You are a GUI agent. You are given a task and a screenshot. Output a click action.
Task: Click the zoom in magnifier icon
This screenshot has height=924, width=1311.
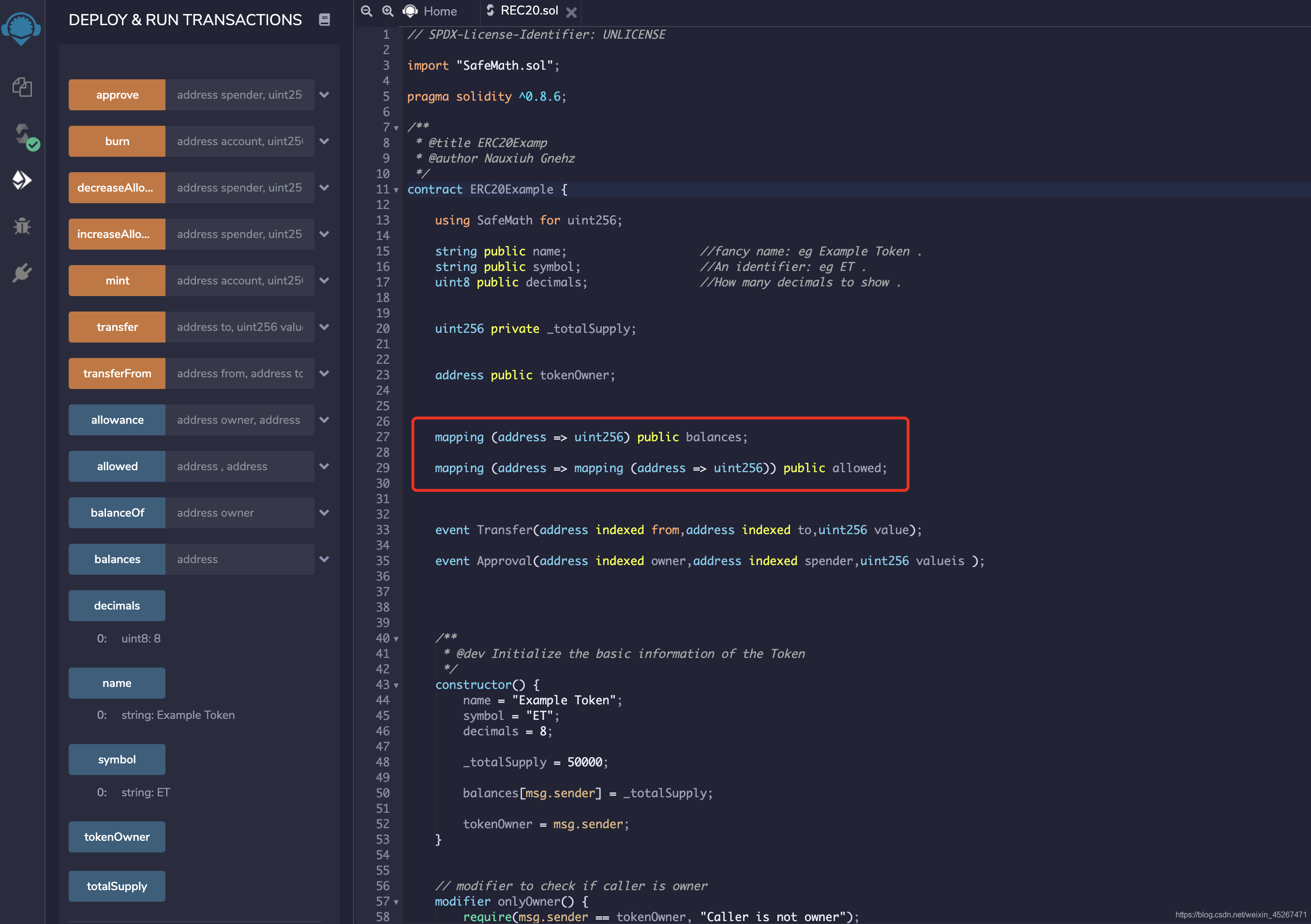point(387,11)
